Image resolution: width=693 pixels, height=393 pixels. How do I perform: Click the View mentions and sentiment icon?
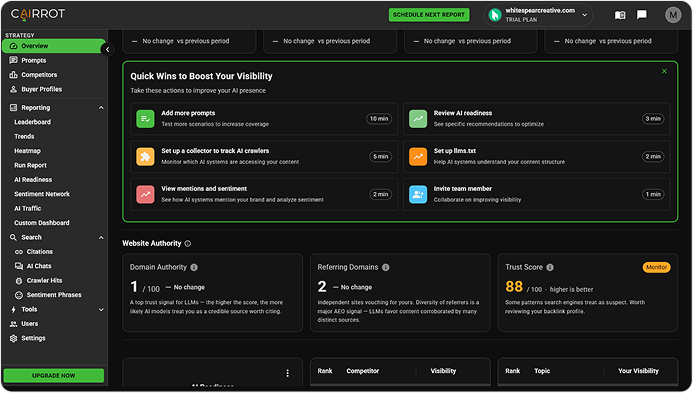coord(145,195)
